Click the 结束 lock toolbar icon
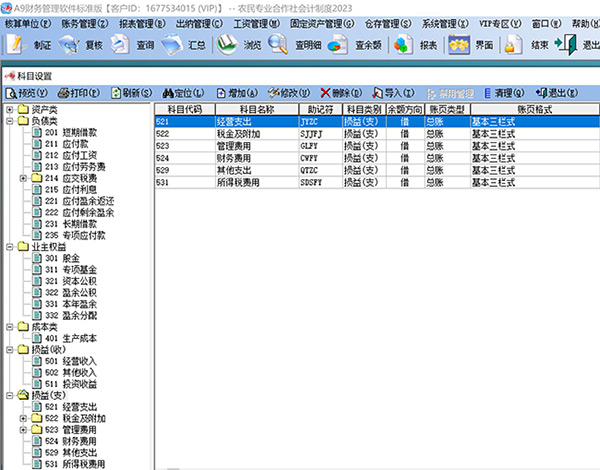600x470 pixels. click(x=524, y=44)
